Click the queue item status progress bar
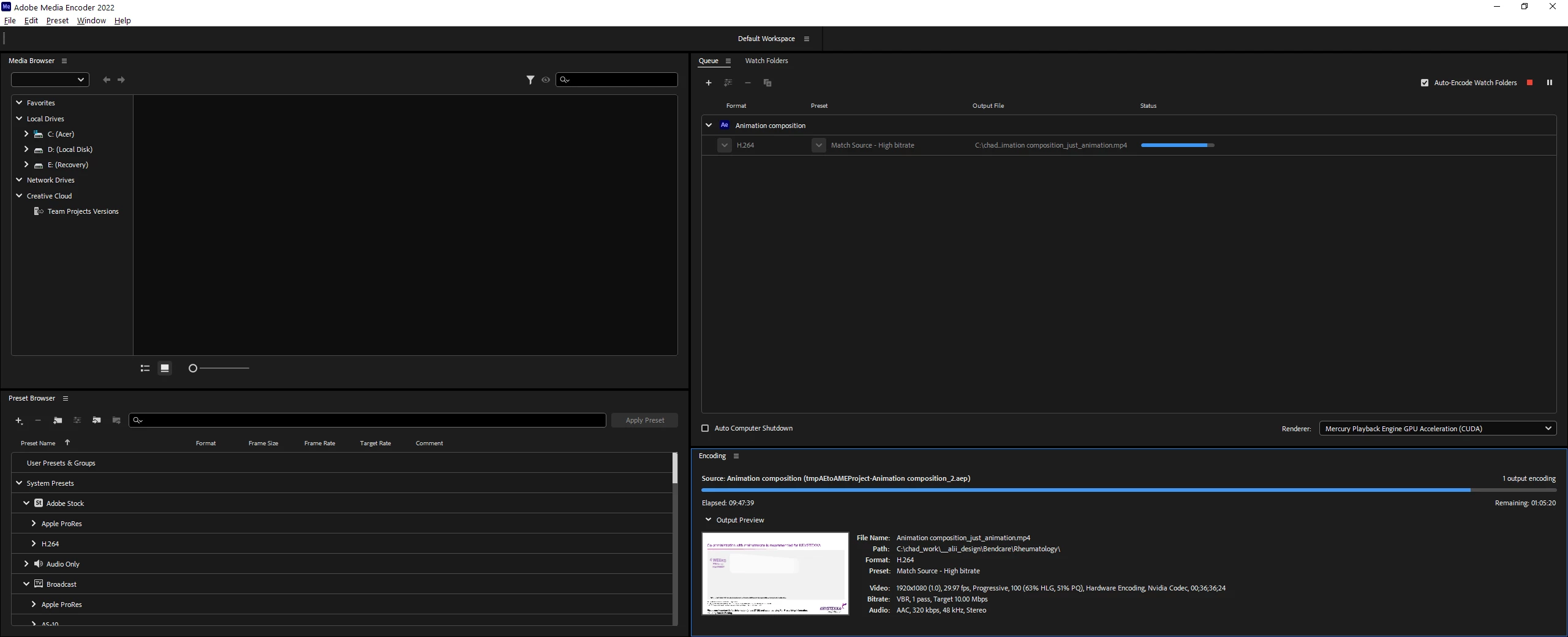This screenshot has width=1568, height=637. coord(1177,145)
